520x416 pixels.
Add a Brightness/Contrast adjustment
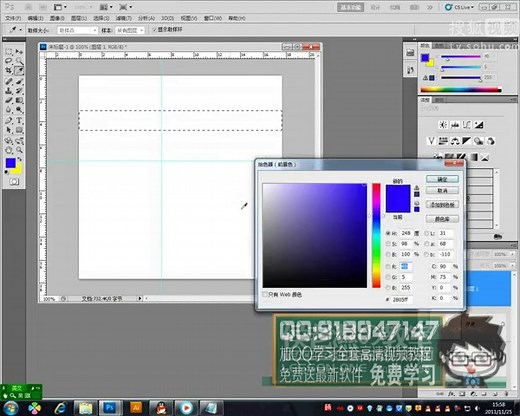443,125
